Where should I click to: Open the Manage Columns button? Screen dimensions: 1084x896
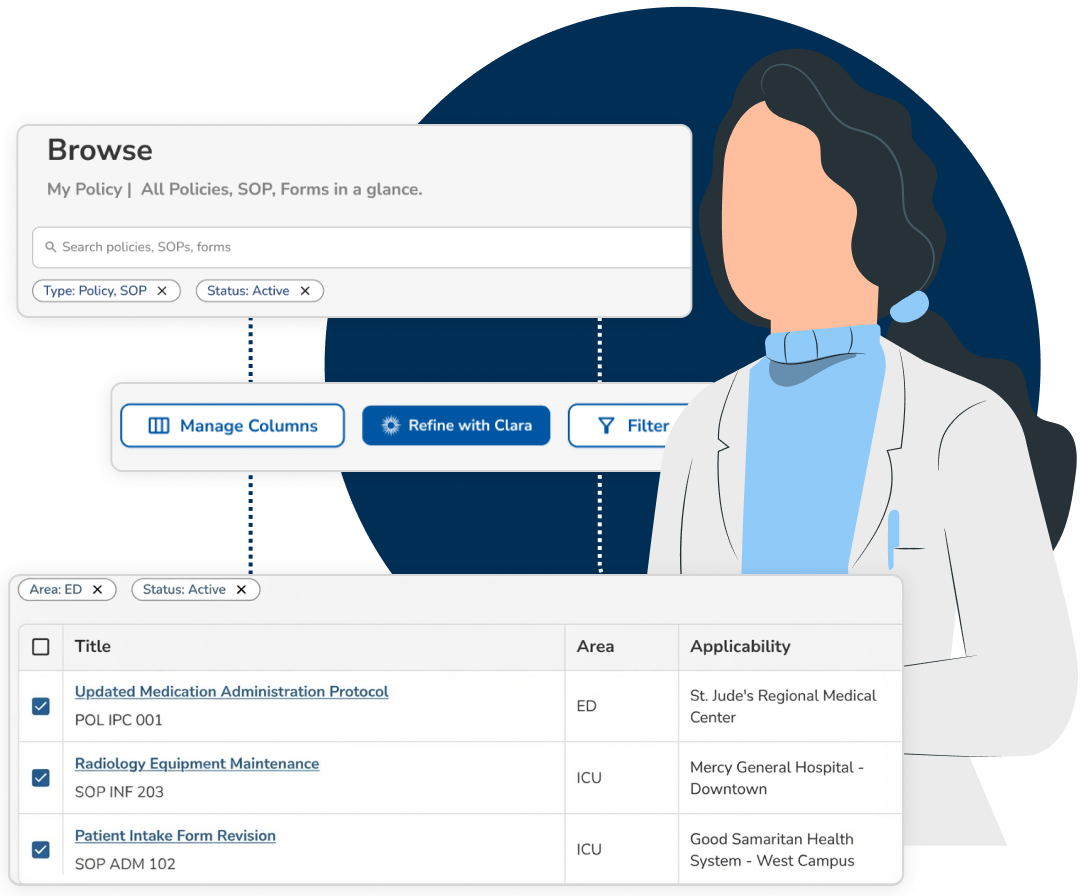pyautogui.click(x=232, y=425)
